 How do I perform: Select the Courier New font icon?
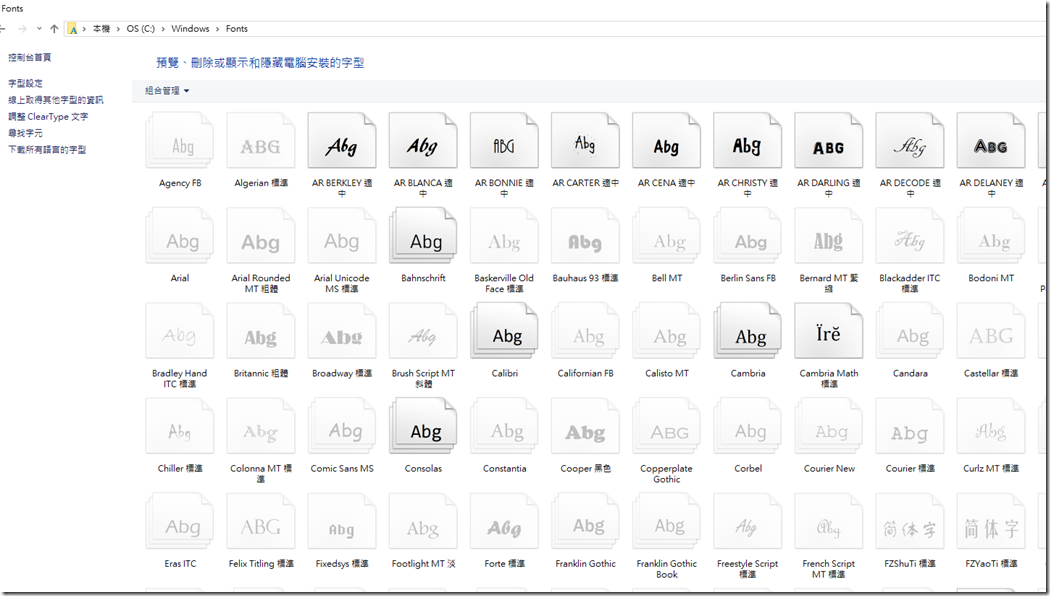(x=829, y=426)
